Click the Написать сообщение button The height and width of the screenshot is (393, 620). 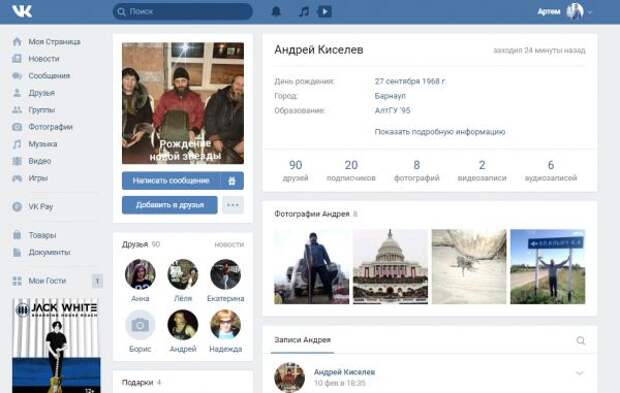[171, 181]
